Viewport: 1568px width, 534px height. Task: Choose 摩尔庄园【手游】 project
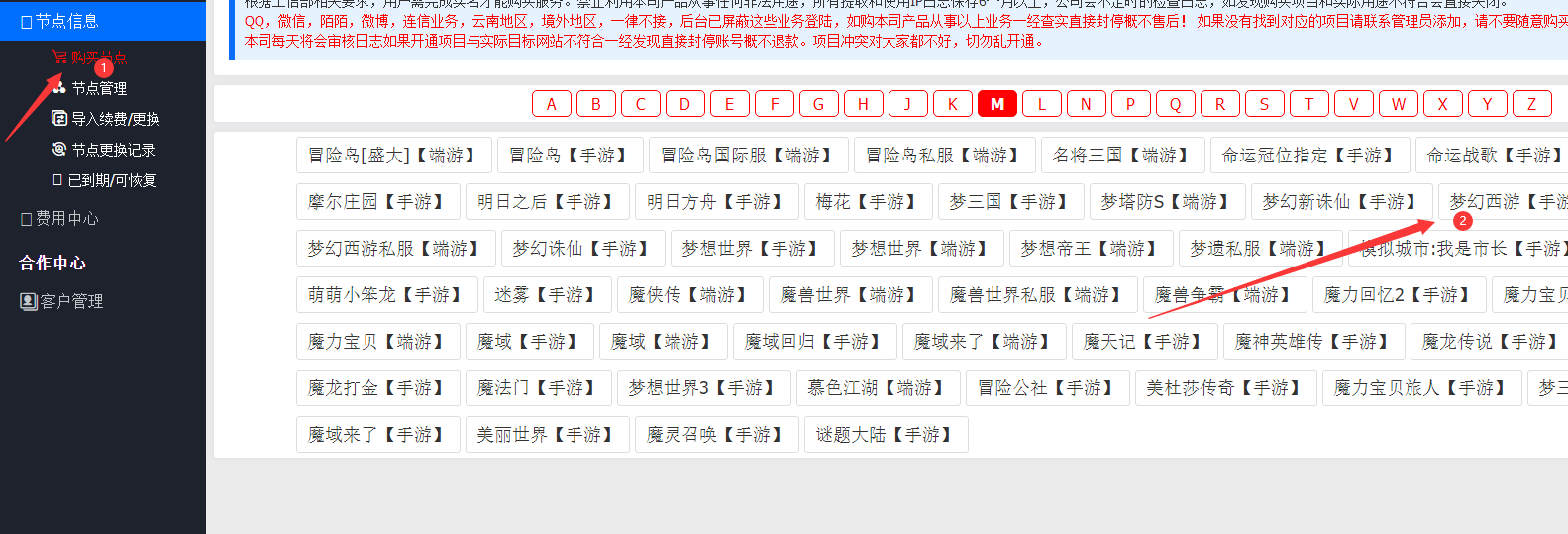[378, 202]
